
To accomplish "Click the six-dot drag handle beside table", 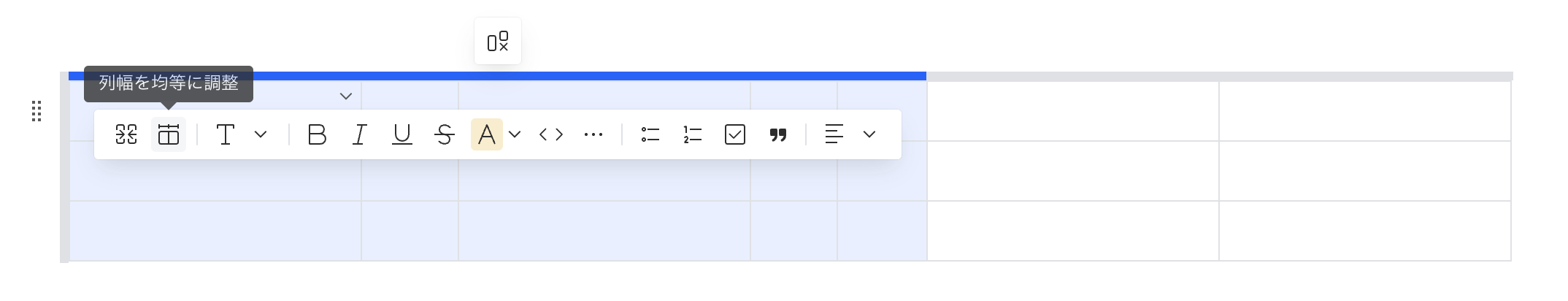I will click(36, 111).
